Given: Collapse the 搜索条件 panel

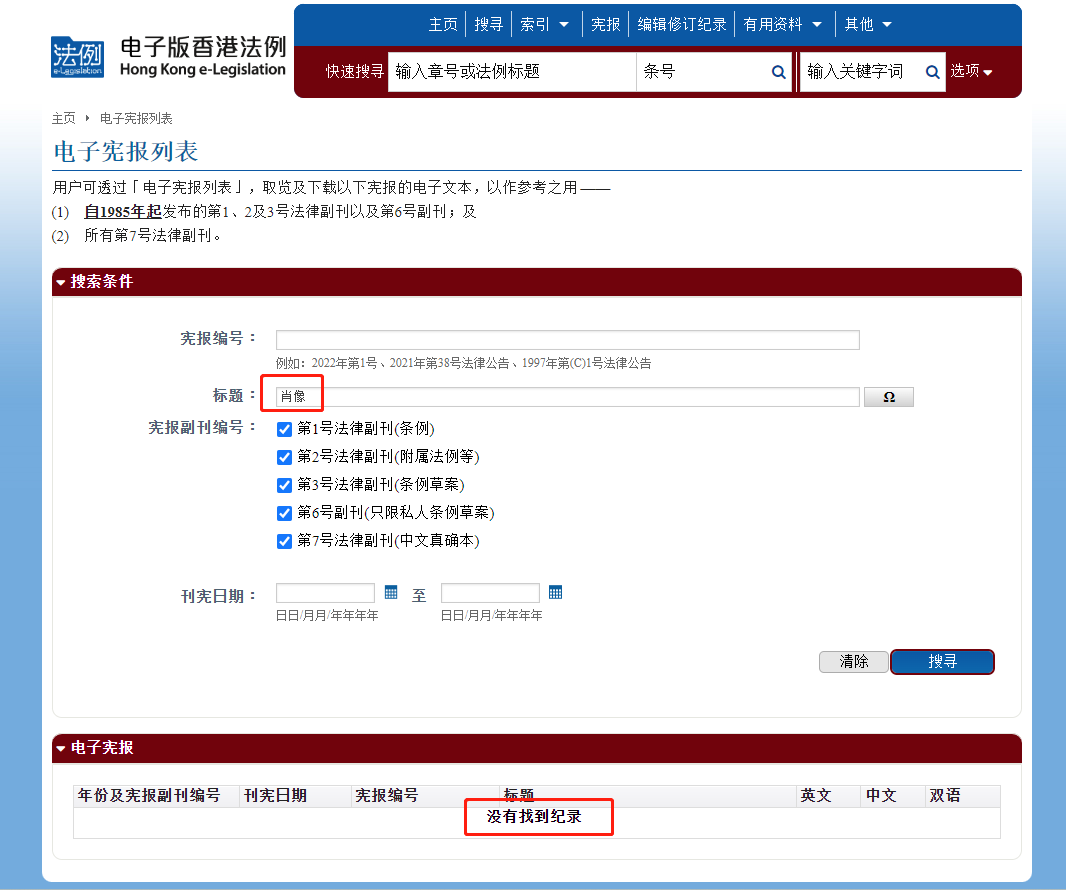Looking at the screenshot, I should click(61, 282).
